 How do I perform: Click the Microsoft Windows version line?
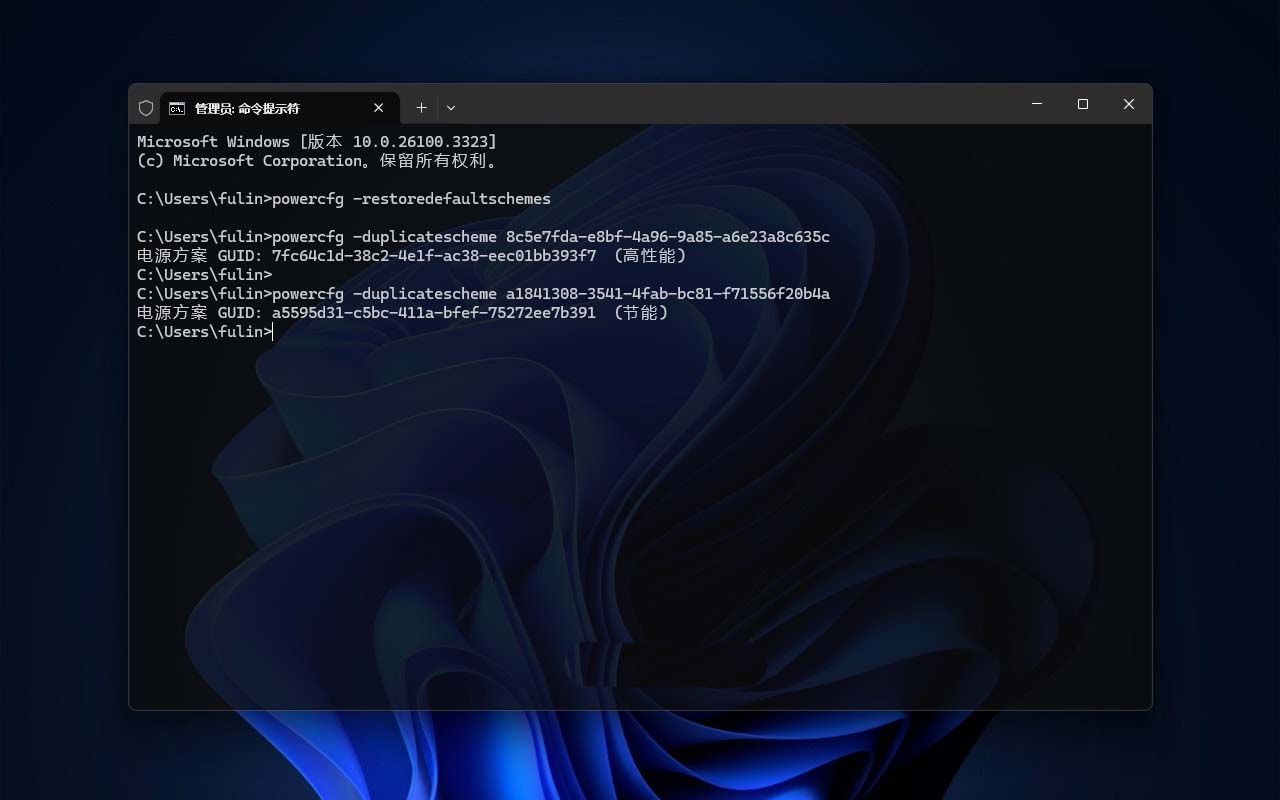317,142
